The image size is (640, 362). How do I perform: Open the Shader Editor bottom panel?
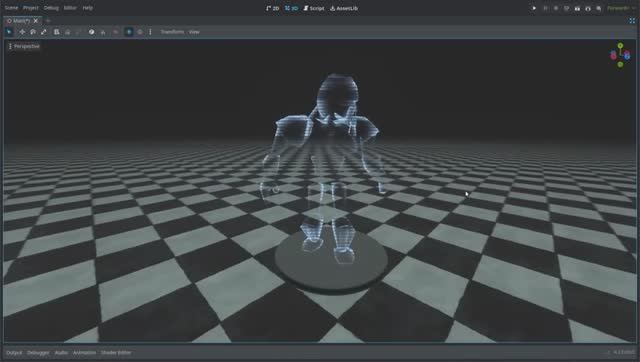coord(116,353)
